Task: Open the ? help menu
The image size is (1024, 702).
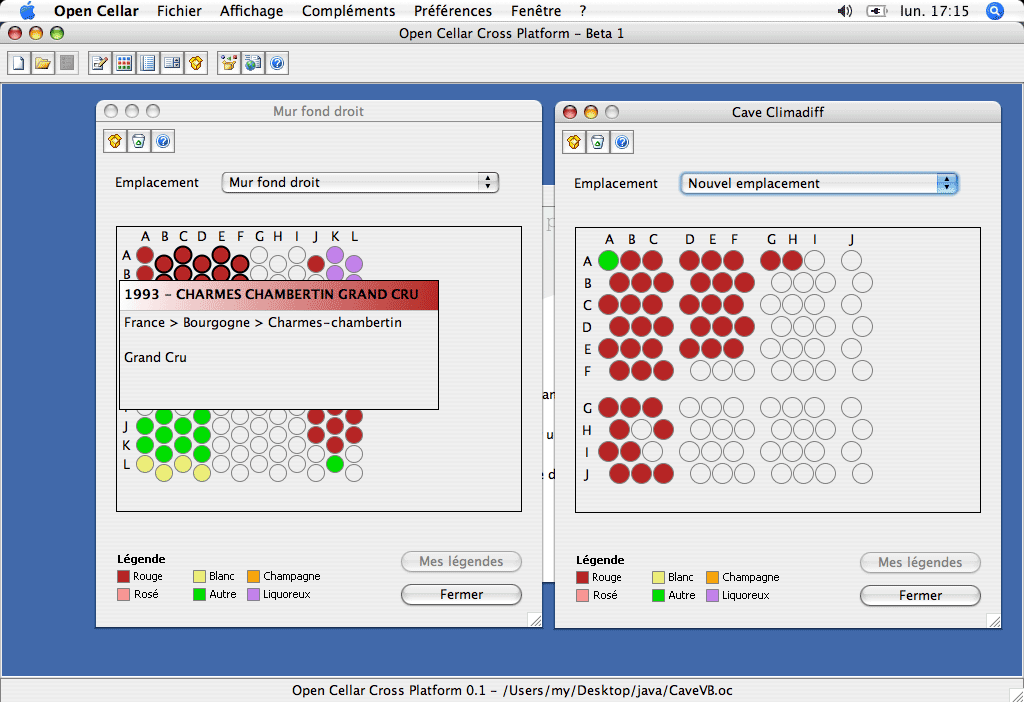Action: (x=583, y=11)
